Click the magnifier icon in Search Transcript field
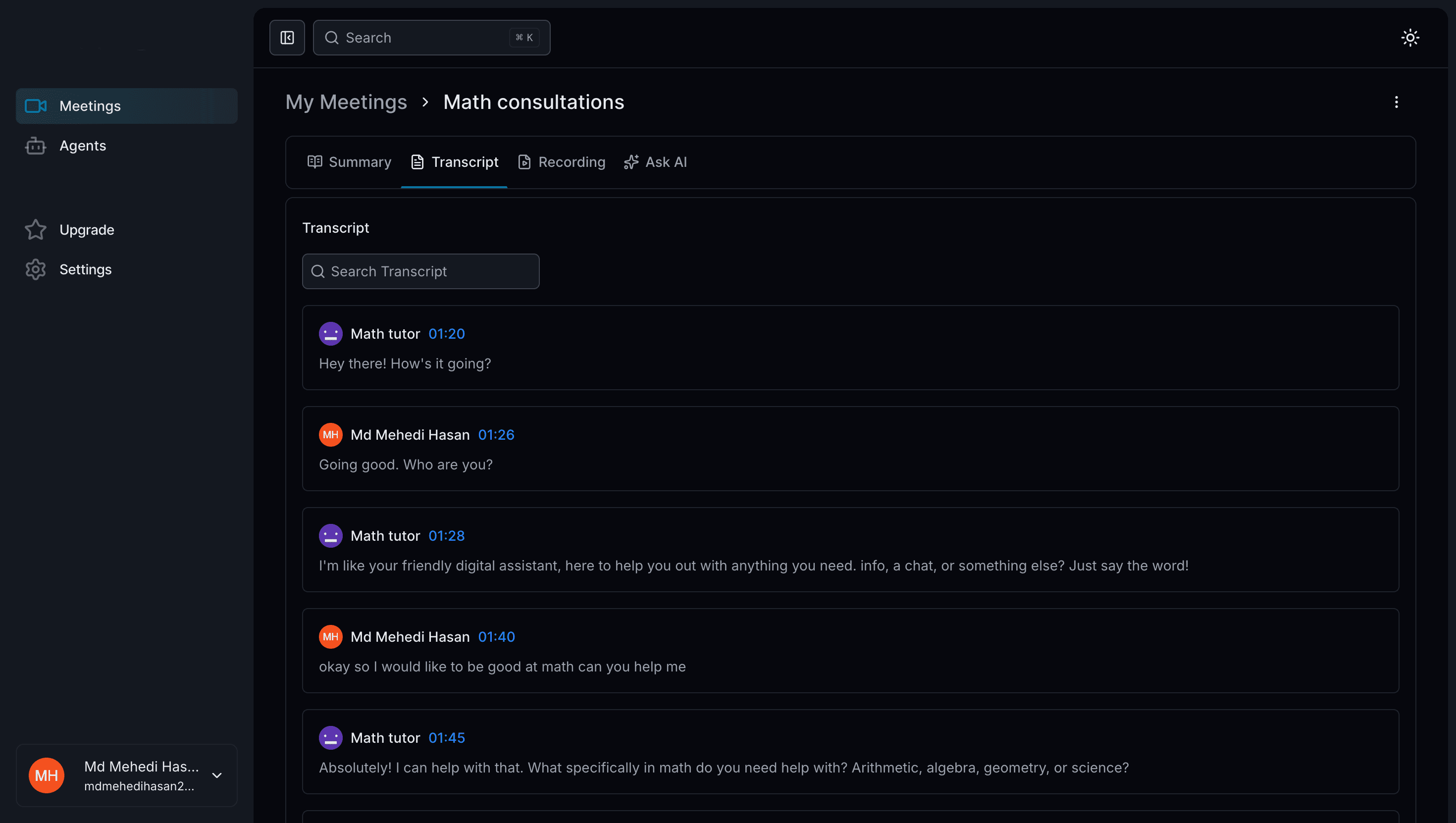Screen dimensions: 1456x823 (318, 272)
